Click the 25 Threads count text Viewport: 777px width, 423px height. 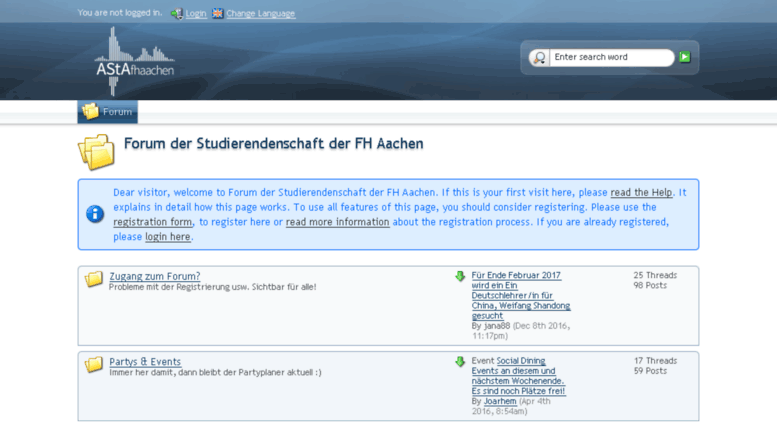point(655,275)
